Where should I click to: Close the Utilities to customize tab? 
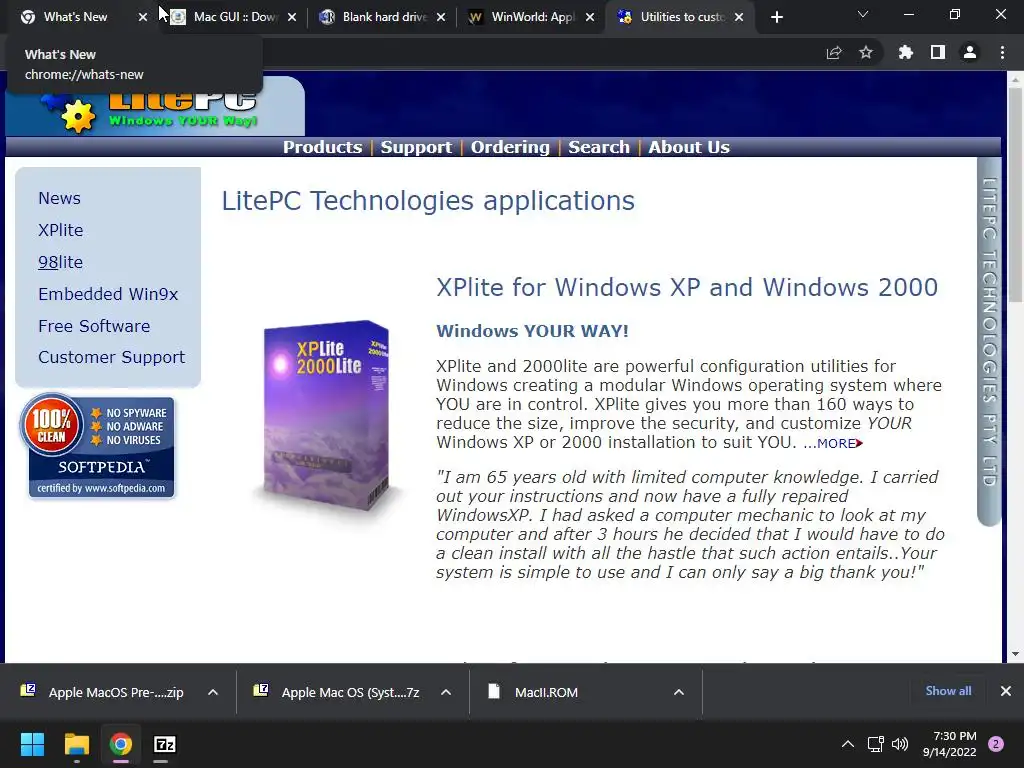click(x=739, y=17)
